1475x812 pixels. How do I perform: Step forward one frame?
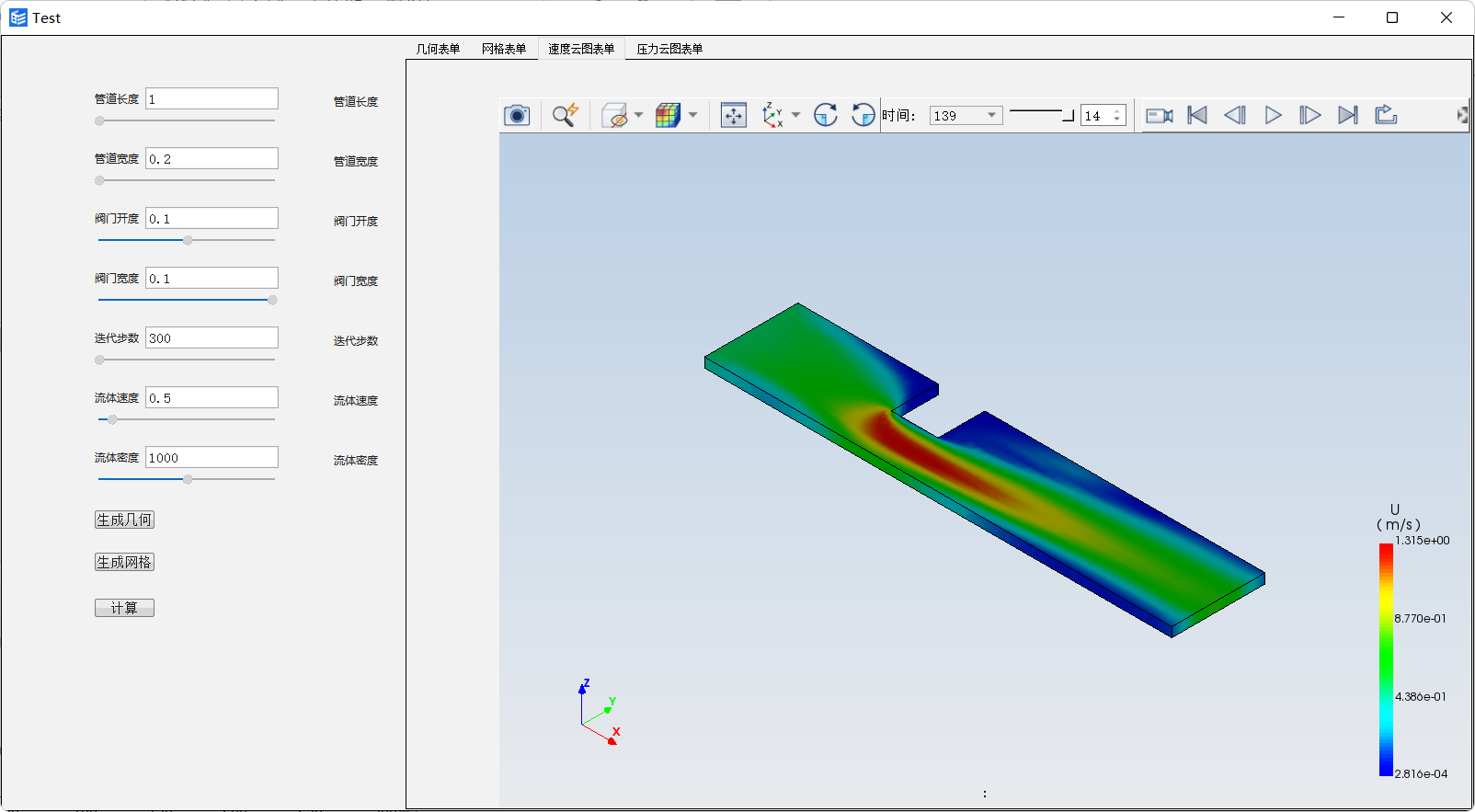tap(1310, 115)
